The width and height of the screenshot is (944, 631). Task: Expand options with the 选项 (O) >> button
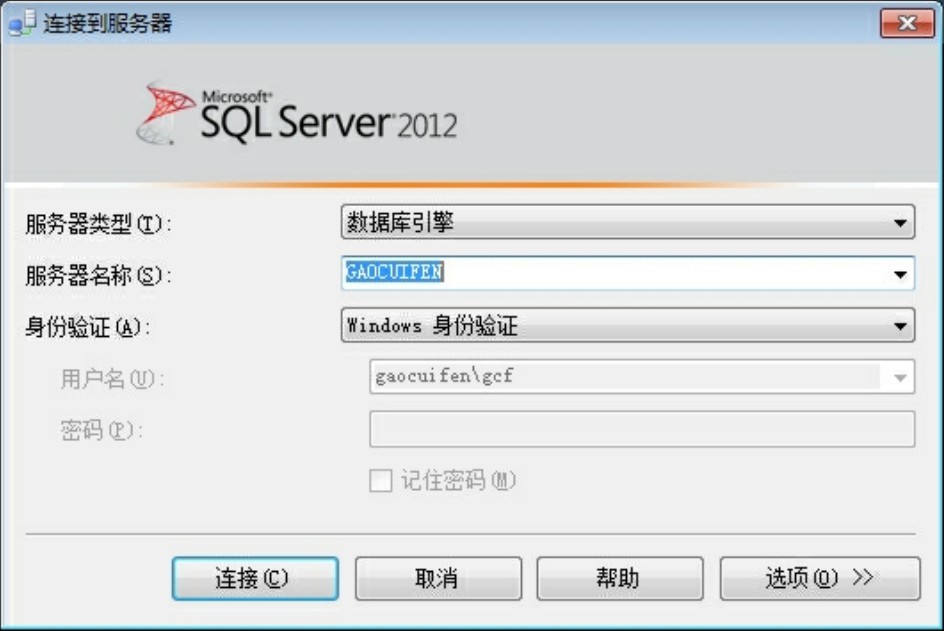click(820, 578)
